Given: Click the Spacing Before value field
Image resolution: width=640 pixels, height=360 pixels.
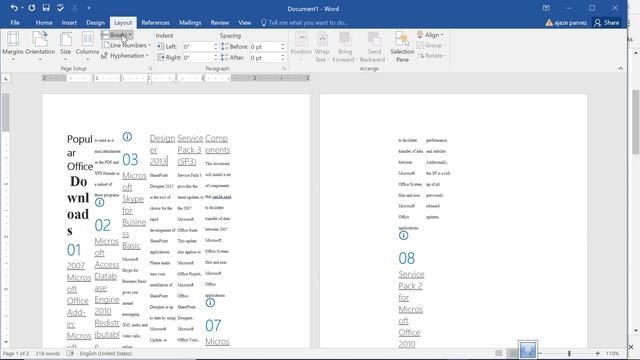Looking at the screenshot, I should [x=265, y=47].
